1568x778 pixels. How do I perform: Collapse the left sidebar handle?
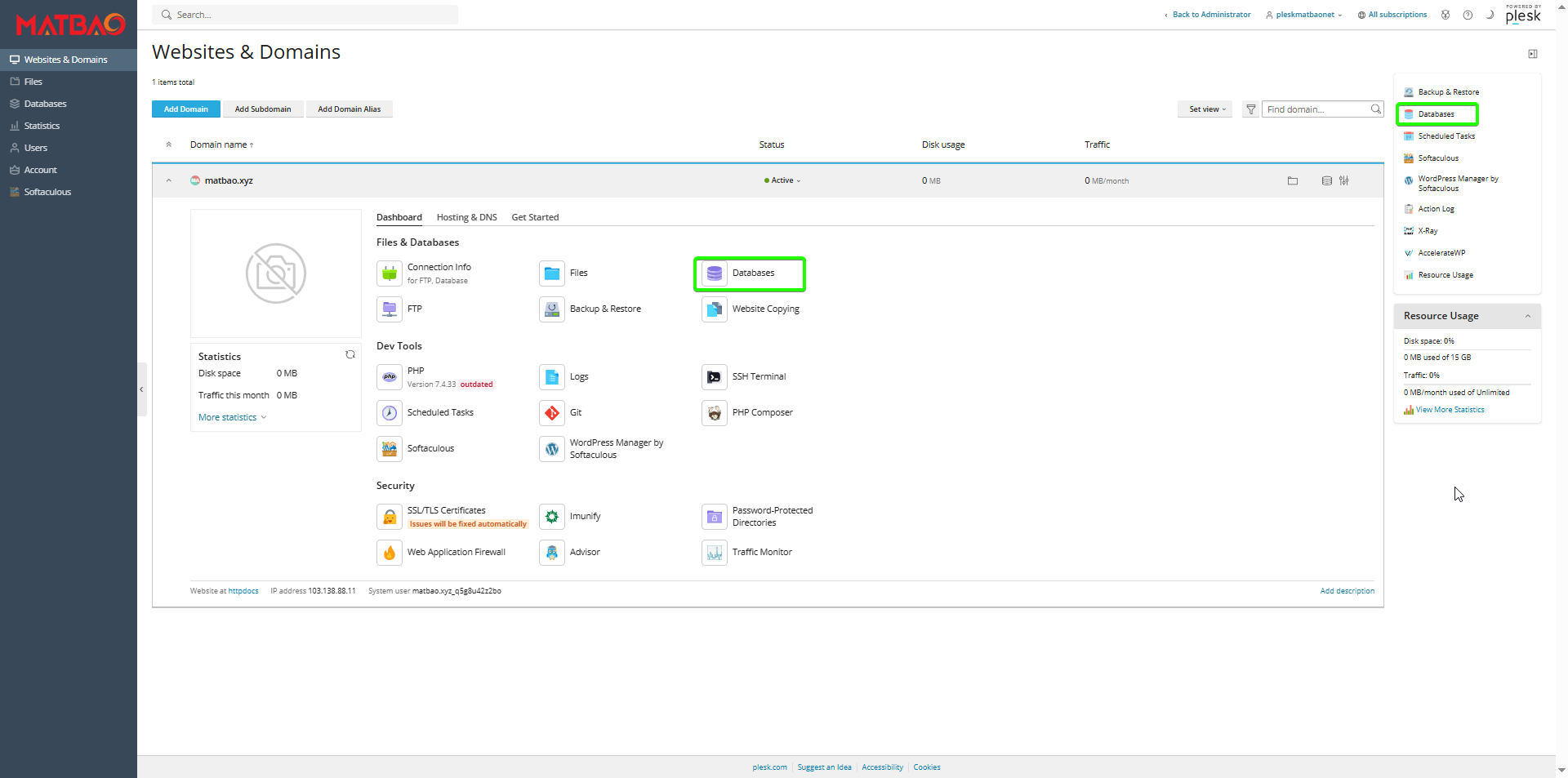point(141,389)
